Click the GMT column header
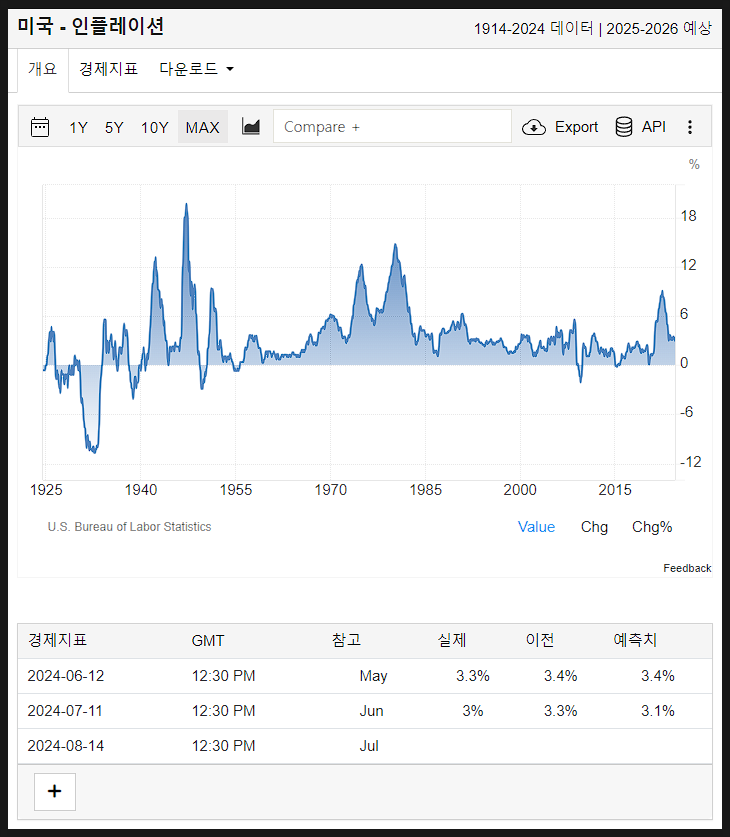Screen dimensions: 730x837 pos(208,641)
